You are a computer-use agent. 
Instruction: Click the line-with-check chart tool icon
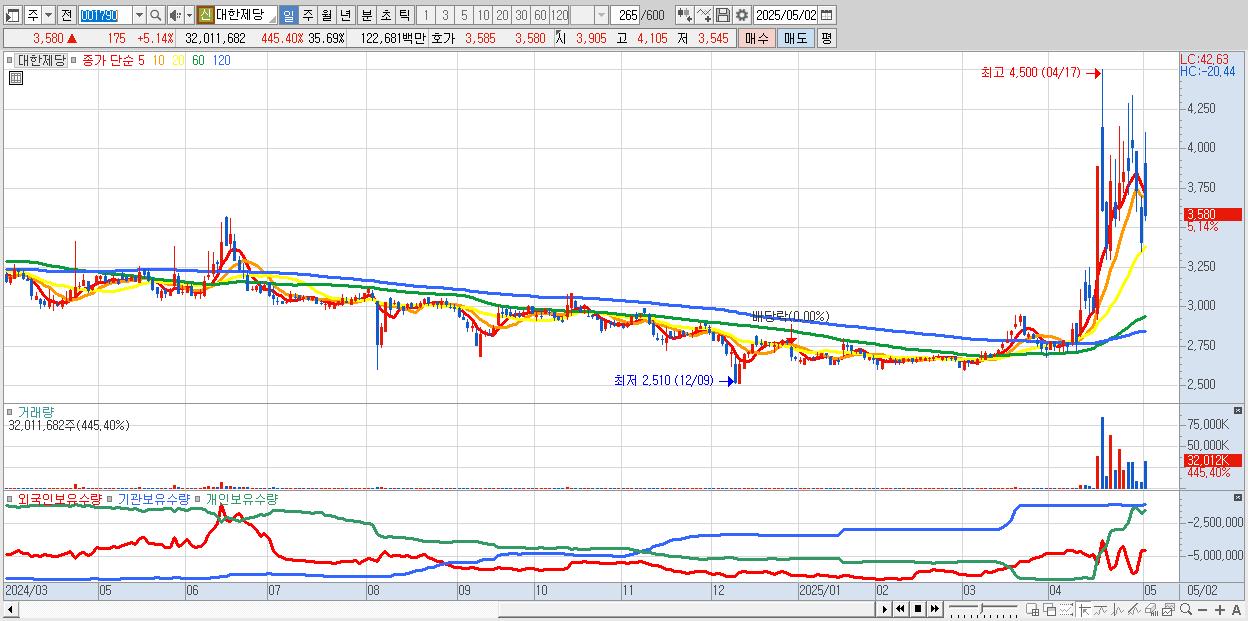point(704,15)
